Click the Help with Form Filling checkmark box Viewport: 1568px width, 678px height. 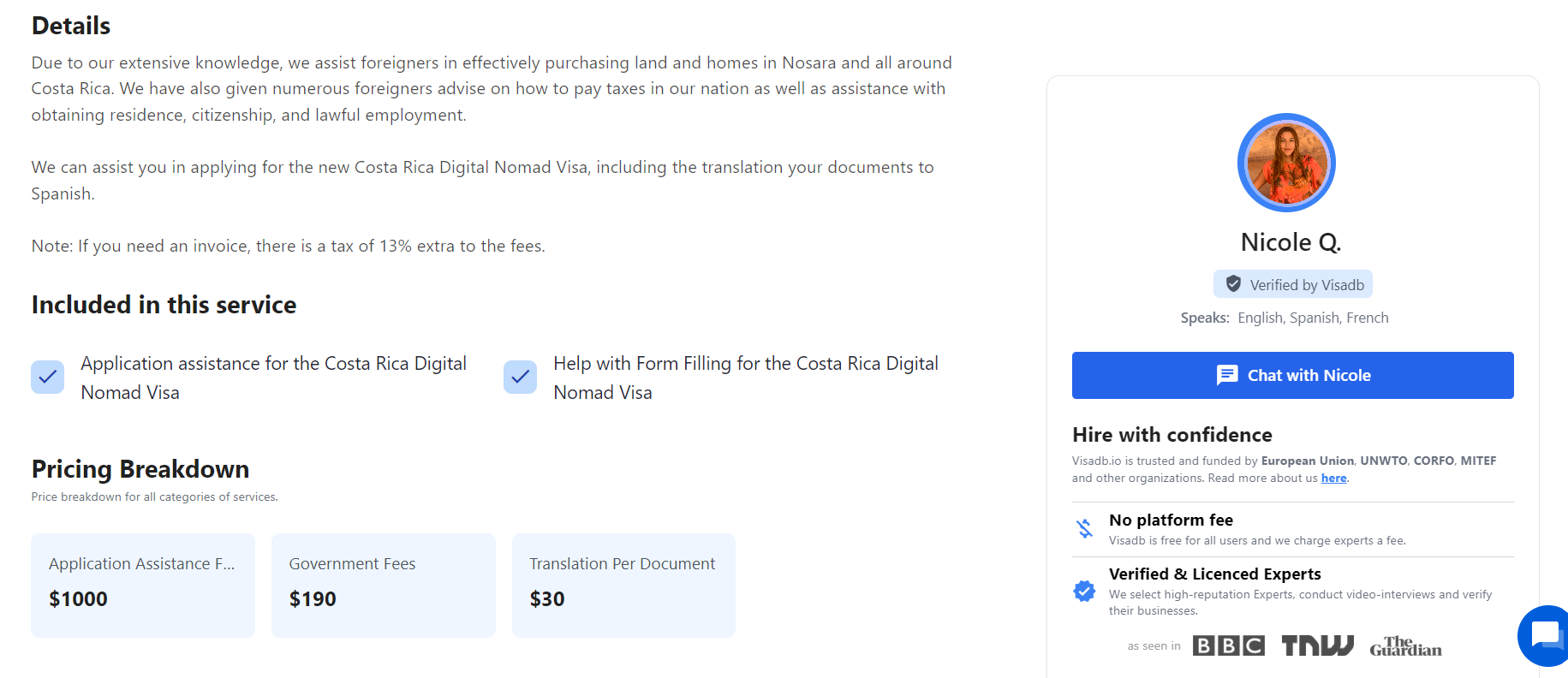[520, 377]
